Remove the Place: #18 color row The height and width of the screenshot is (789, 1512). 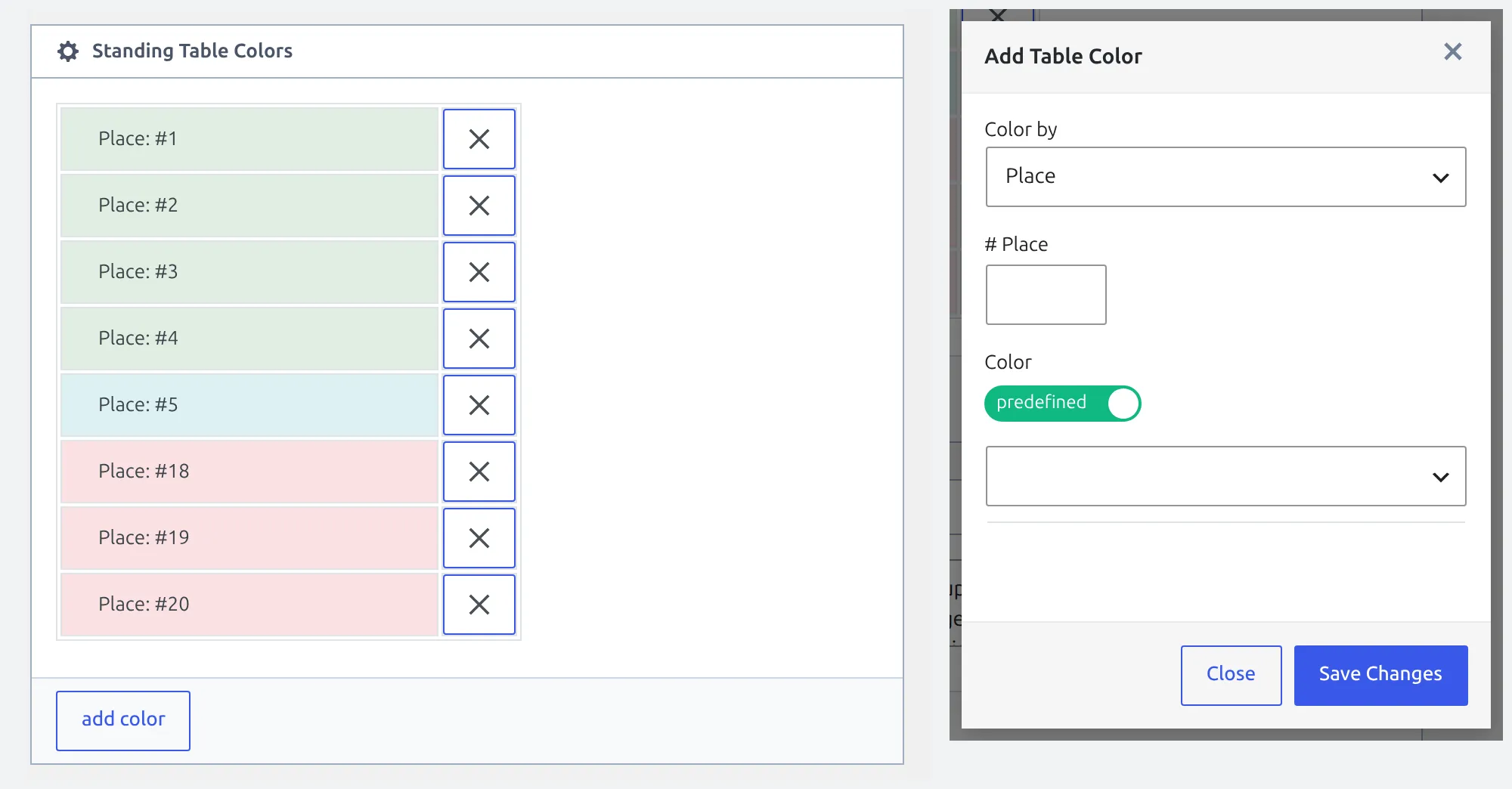(479, 472)
